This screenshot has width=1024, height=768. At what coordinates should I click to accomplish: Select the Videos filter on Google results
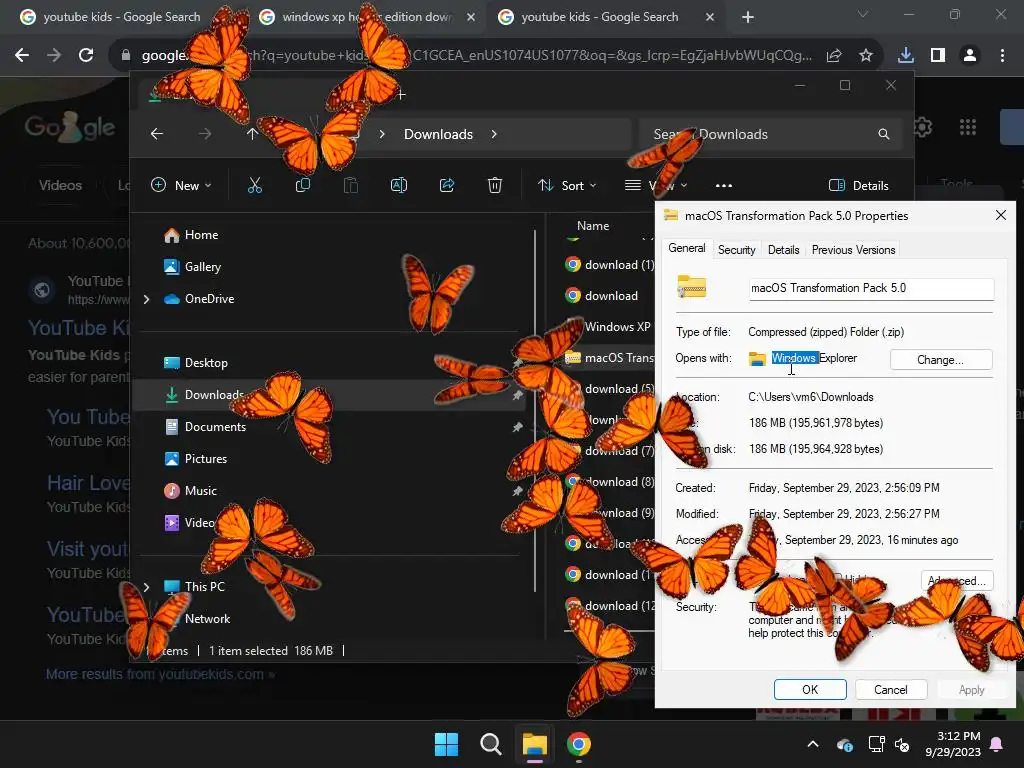pyautogui.click(x=60, y=185)
